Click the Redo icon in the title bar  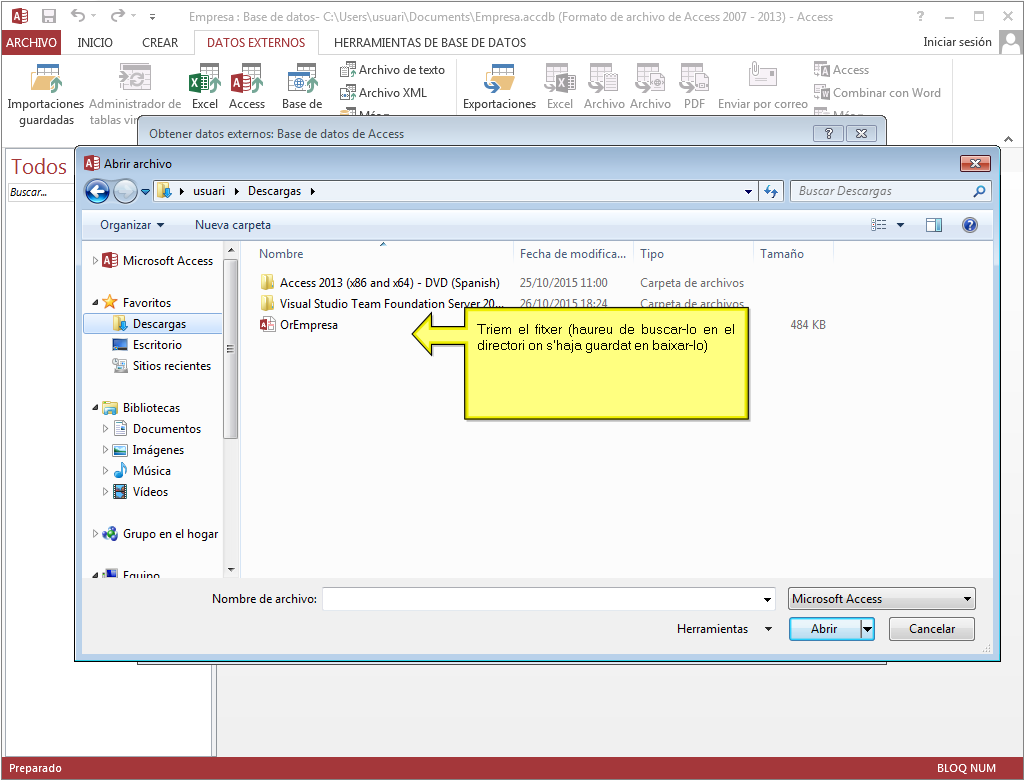pos(118,16)
